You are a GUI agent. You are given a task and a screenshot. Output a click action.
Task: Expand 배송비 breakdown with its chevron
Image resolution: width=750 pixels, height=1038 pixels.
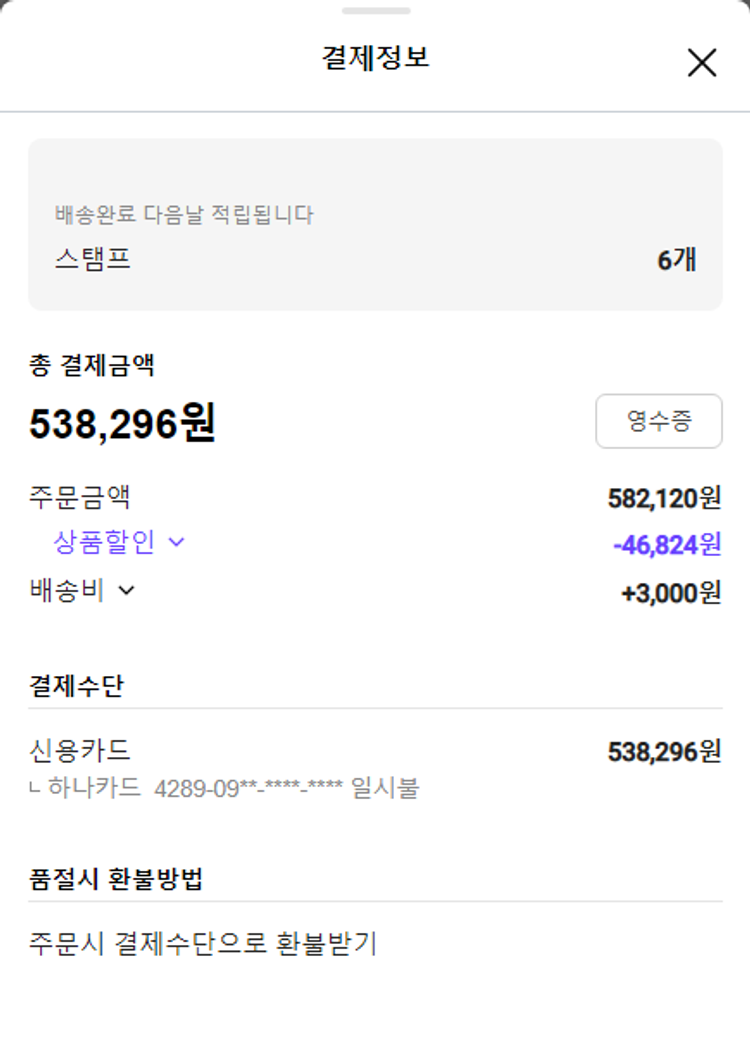126,590
